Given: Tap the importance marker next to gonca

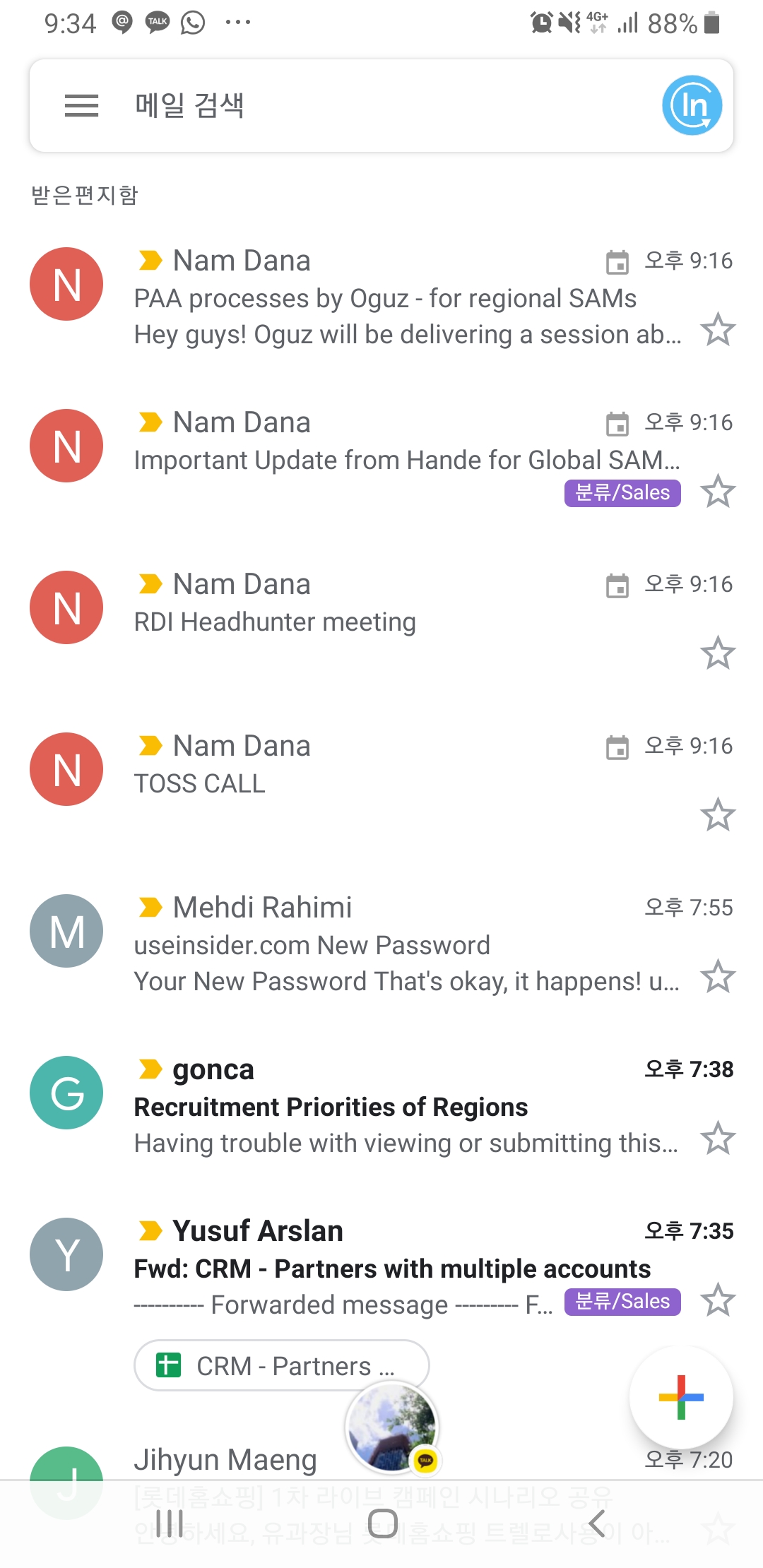Looking at the screenshot, I should 150,1069.
